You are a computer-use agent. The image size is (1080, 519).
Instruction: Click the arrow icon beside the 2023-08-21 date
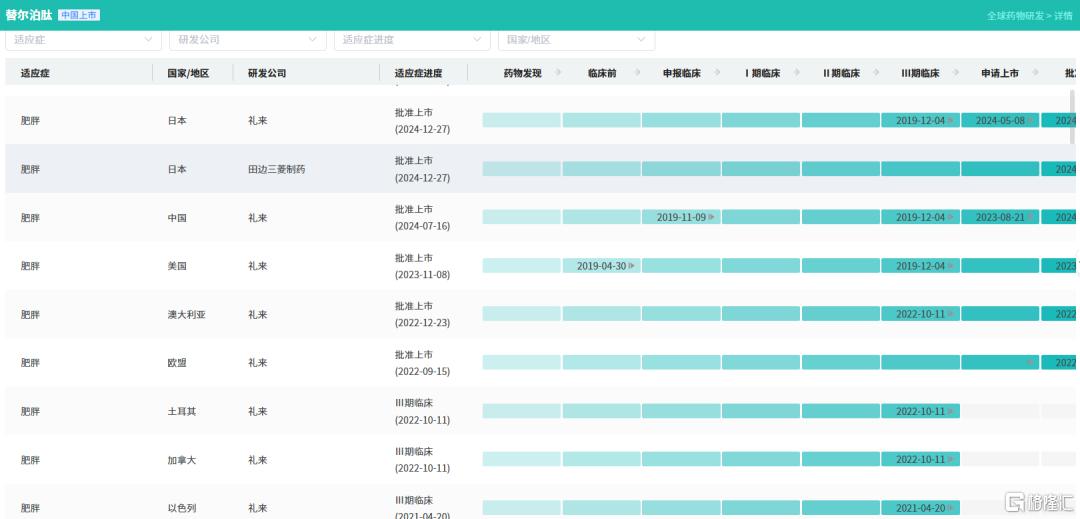(1030, 217)
